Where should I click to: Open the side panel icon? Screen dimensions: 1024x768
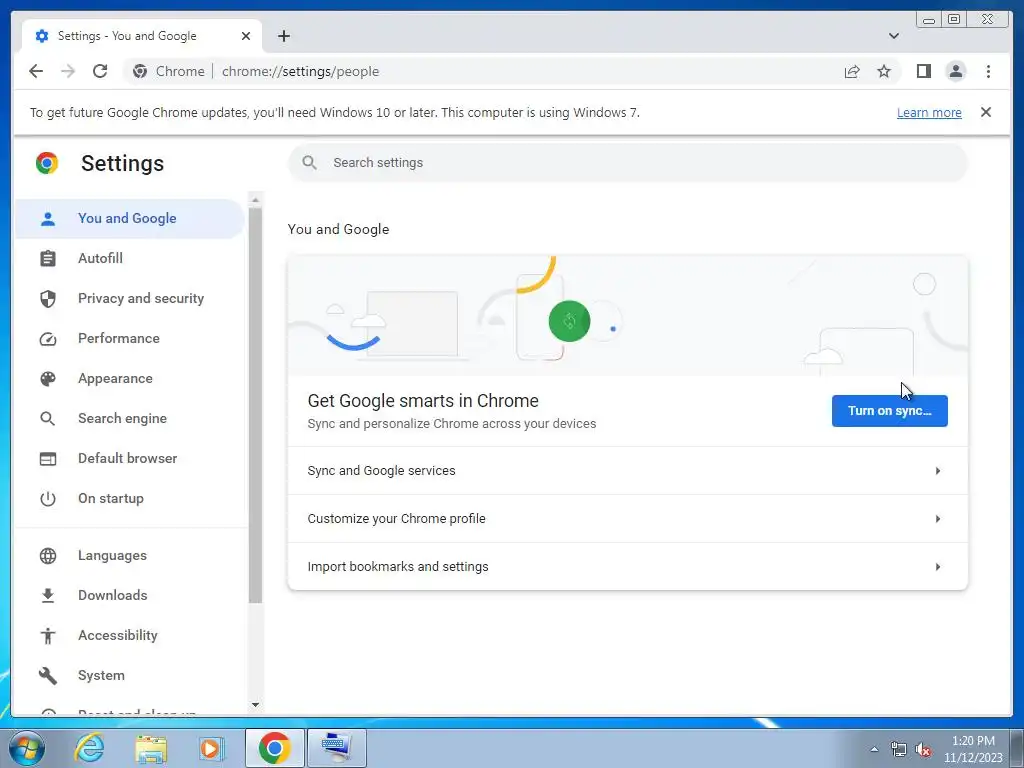pos(923,71)
